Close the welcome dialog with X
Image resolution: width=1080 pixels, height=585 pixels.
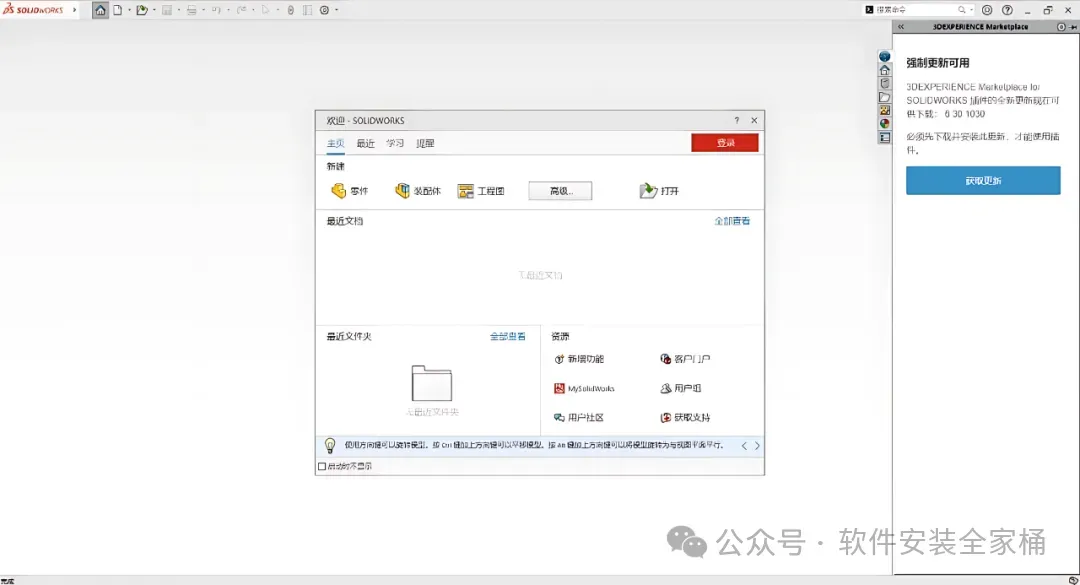tap(754, 121)
